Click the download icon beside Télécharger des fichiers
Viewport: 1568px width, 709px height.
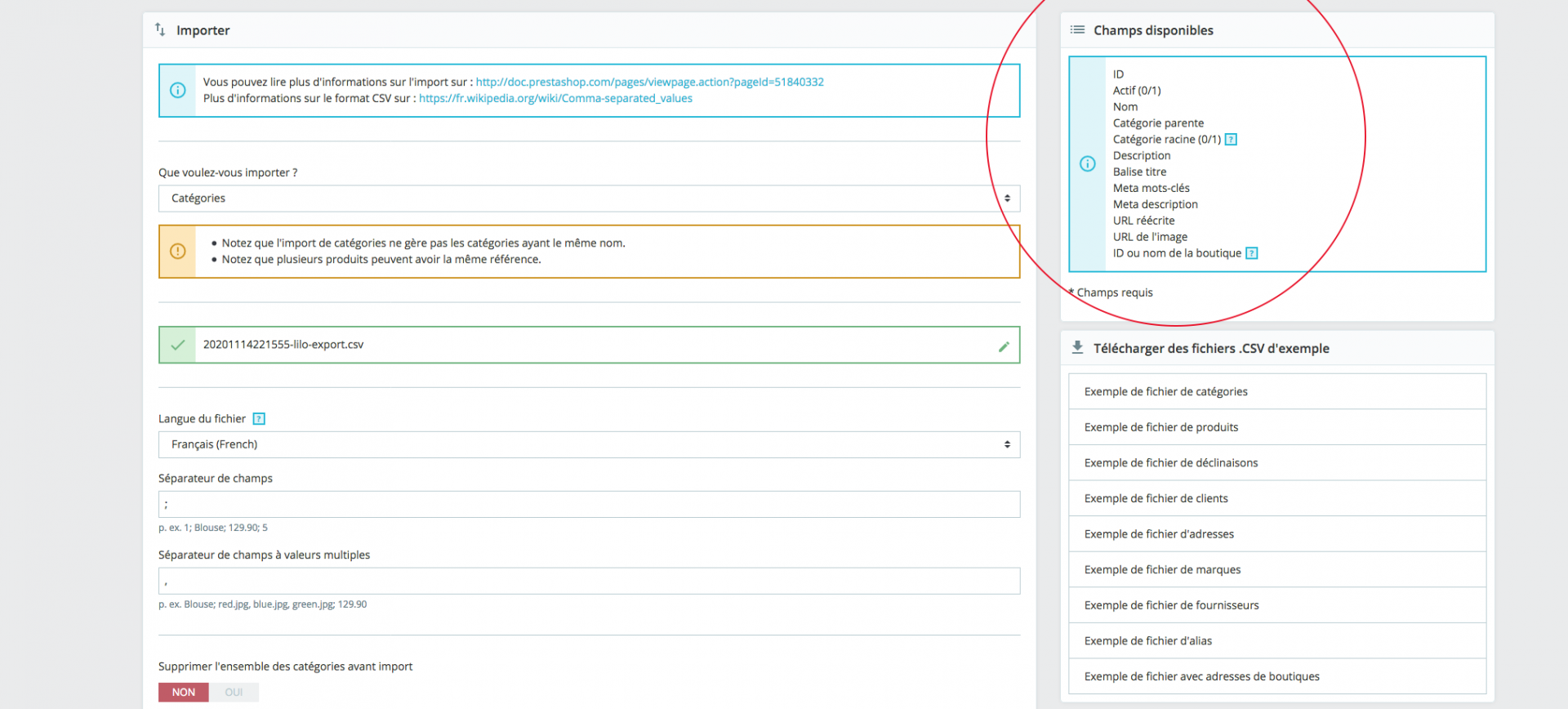tap(1077, 347)
